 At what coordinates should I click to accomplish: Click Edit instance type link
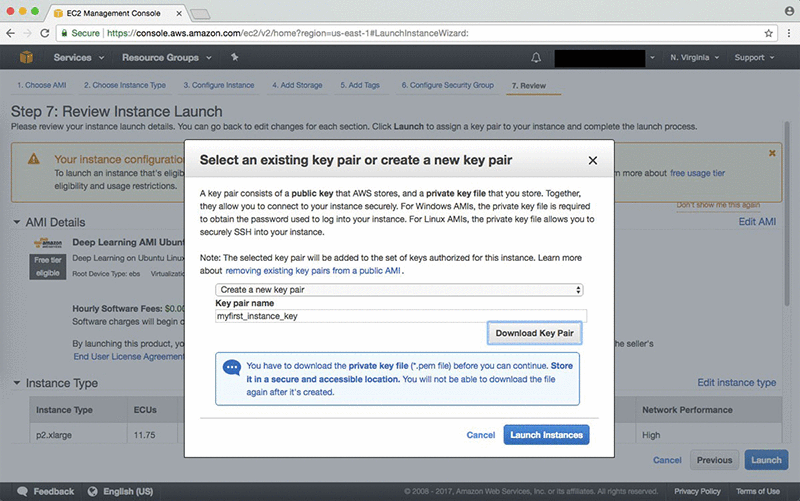[x=737, y=383]
